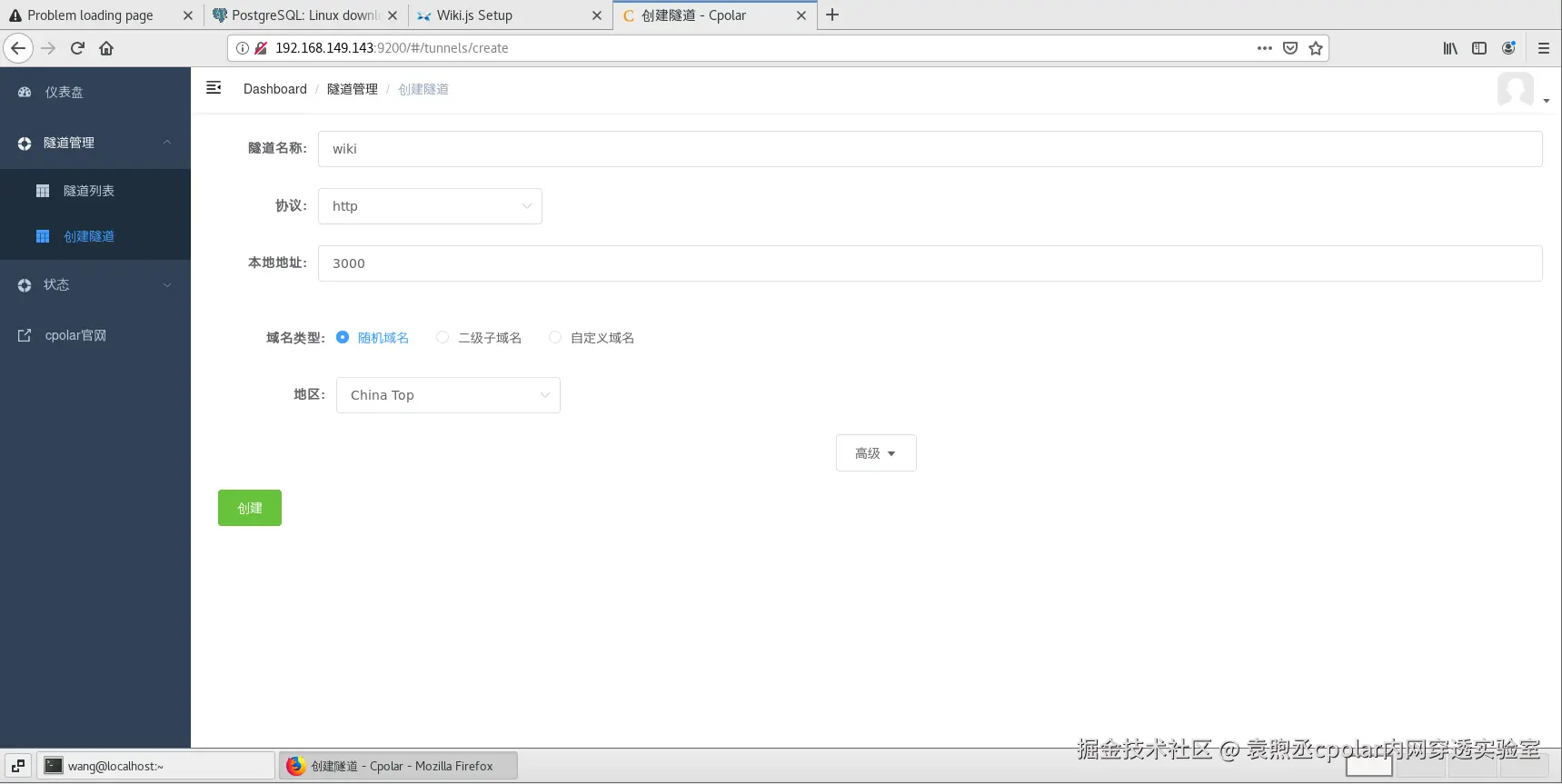Screen dimensions: 1562x784
Task: Click the browser Forward arrow button
Action: tap(49, 48)
